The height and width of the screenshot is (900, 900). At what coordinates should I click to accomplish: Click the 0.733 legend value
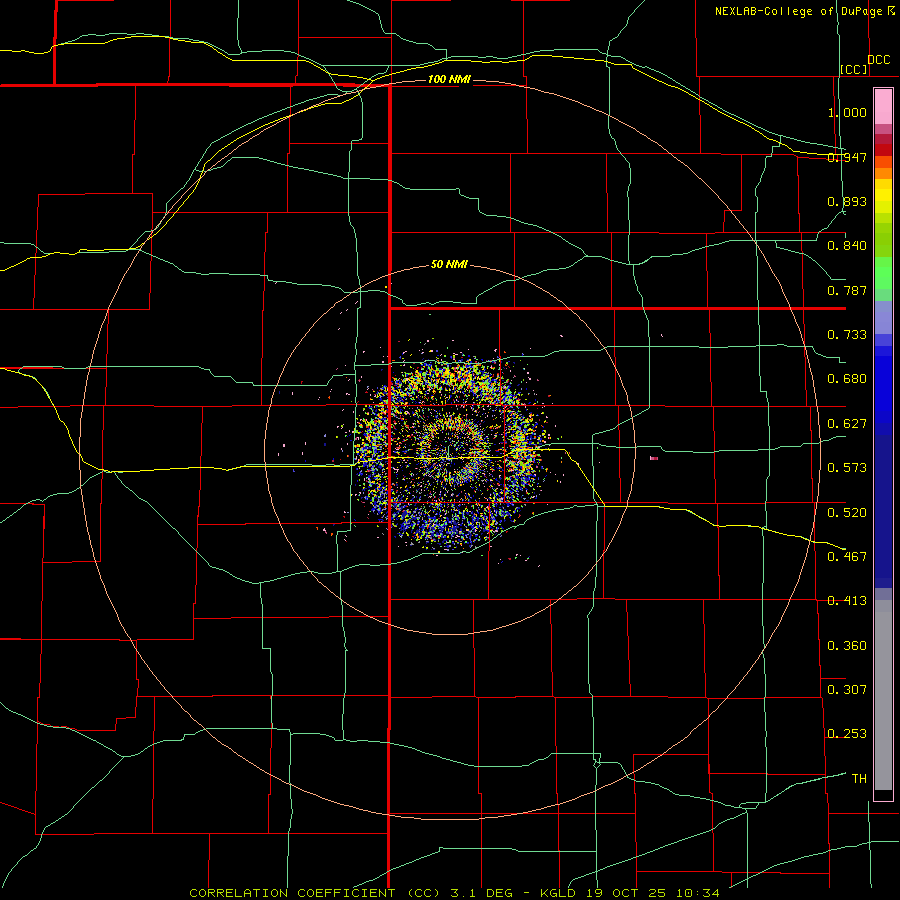847,335
